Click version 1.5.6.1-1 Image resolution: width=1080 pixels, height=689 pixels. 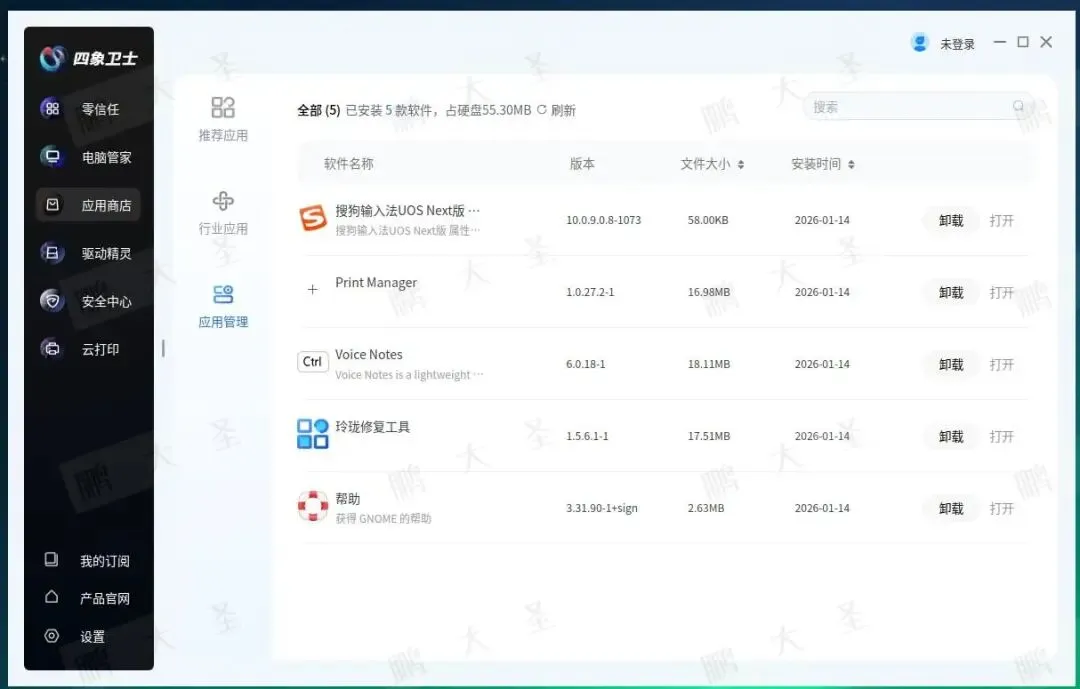[x=587, y=436]
